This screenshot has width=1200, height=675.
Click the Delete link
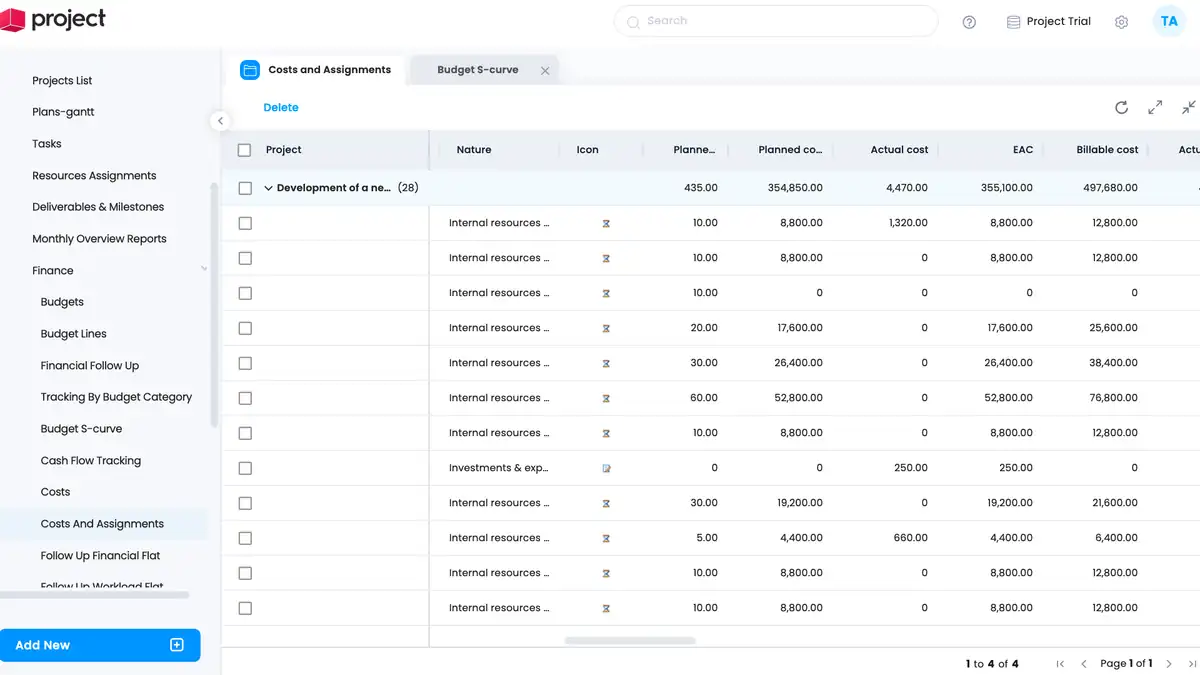point(281,108)
